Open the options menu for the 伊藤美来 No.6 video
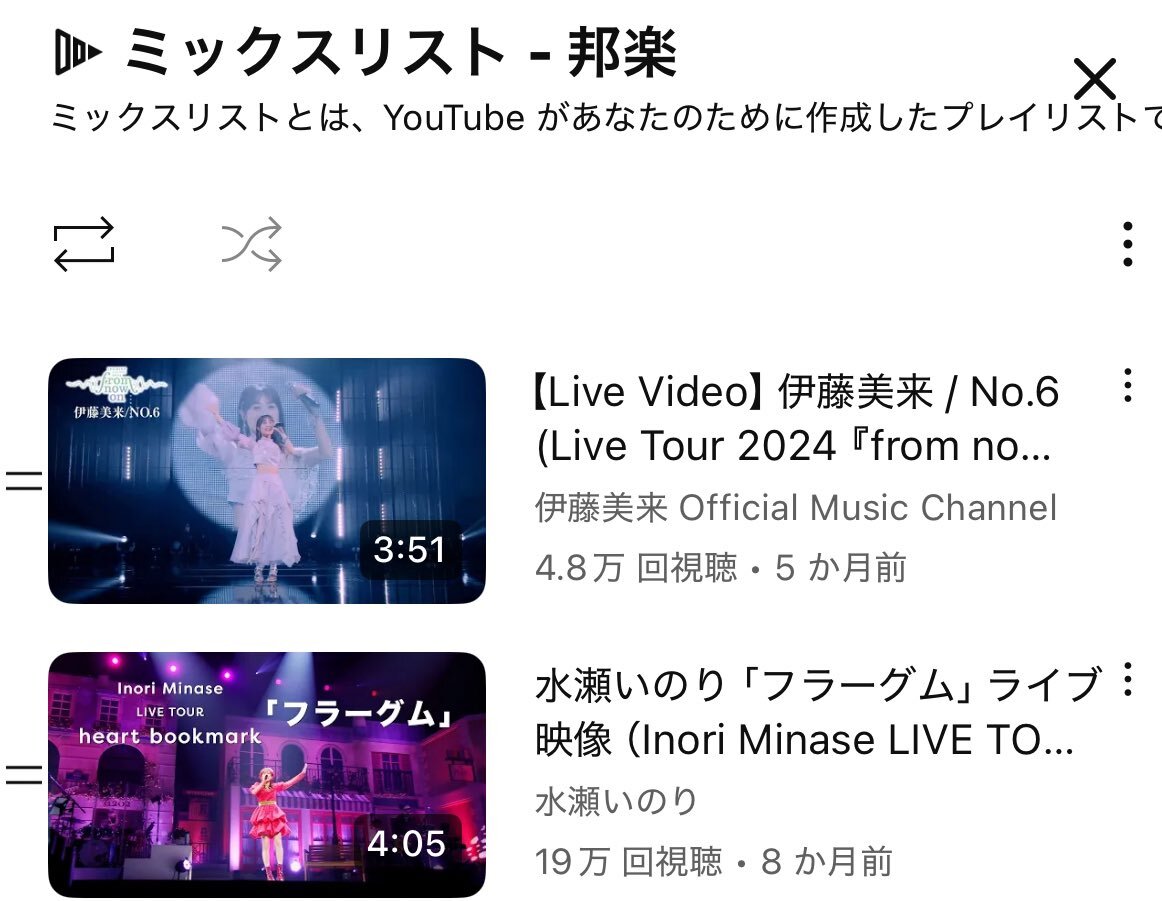1162x901 pixels. point(1127,385)
